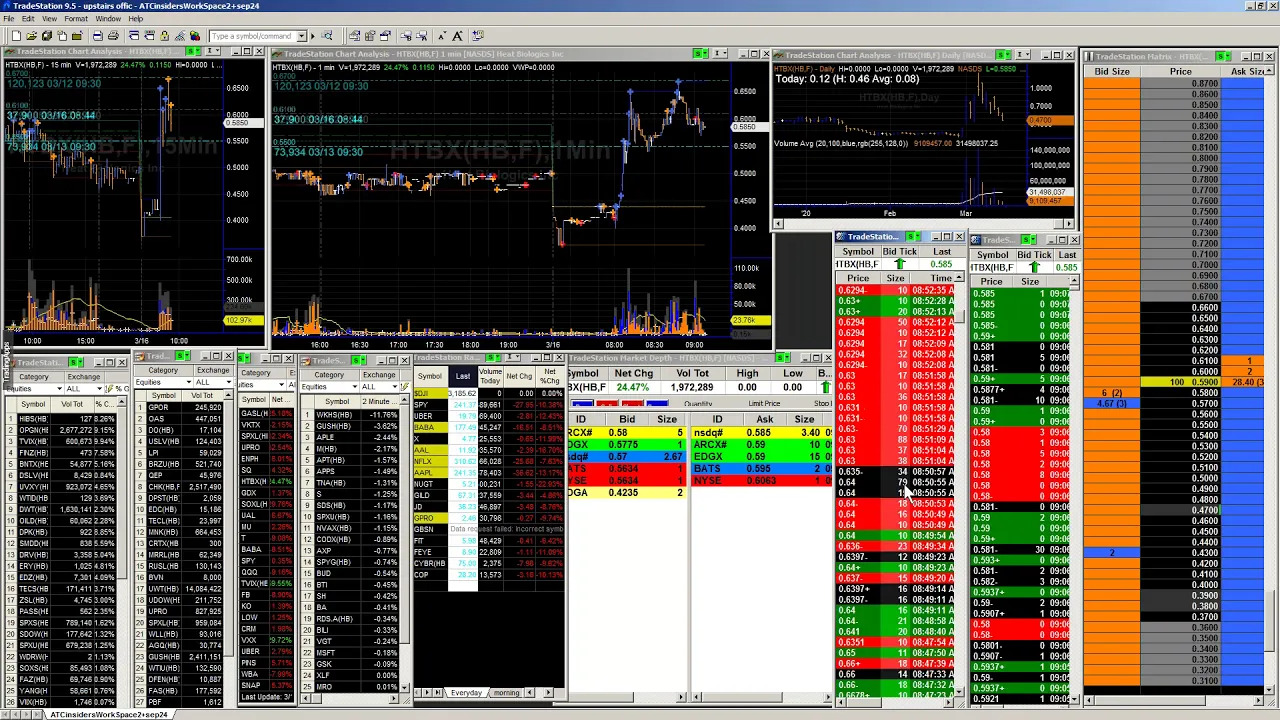Click the Price header in the Matrix window
Image resolution: width=1280 pixels, height=720 pixels.
(1181, 72)
